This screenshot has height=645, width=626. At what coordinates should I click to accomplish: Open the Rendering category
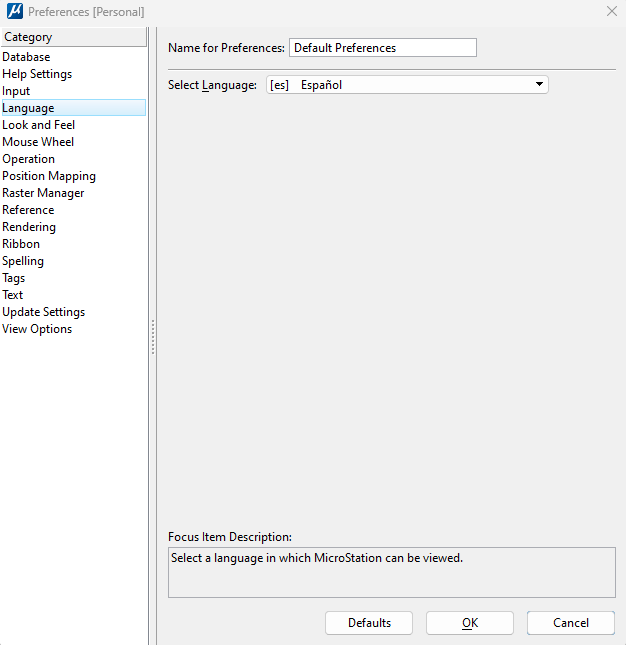click(x=74, y=227)
